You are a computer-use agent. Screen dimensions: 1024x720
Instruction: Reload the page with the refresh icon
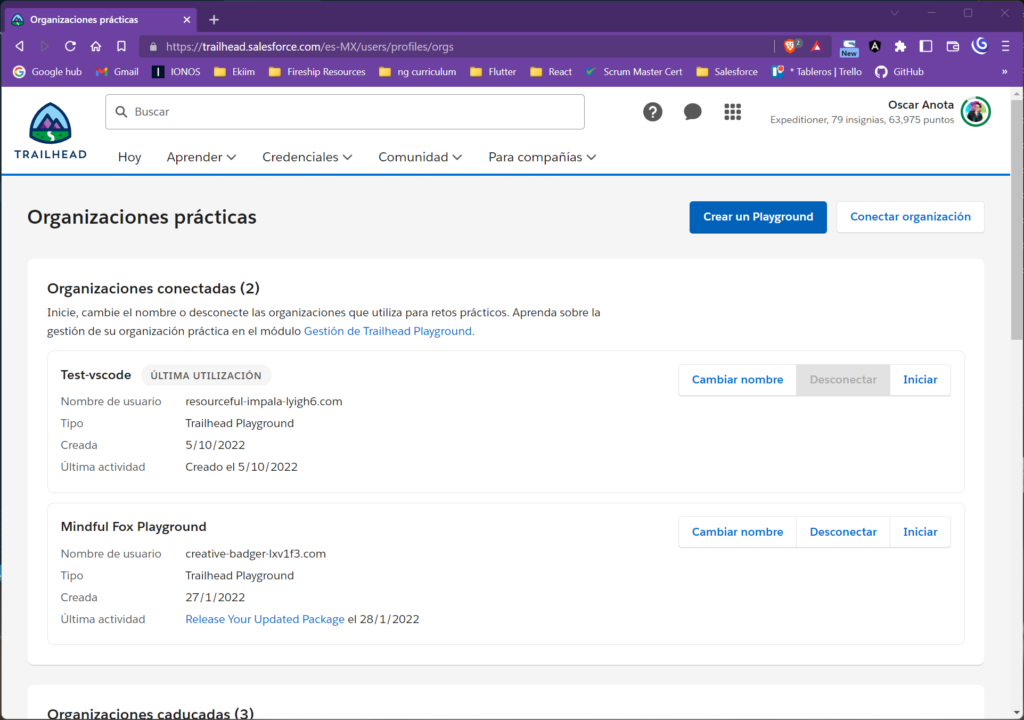pos(70,46)
